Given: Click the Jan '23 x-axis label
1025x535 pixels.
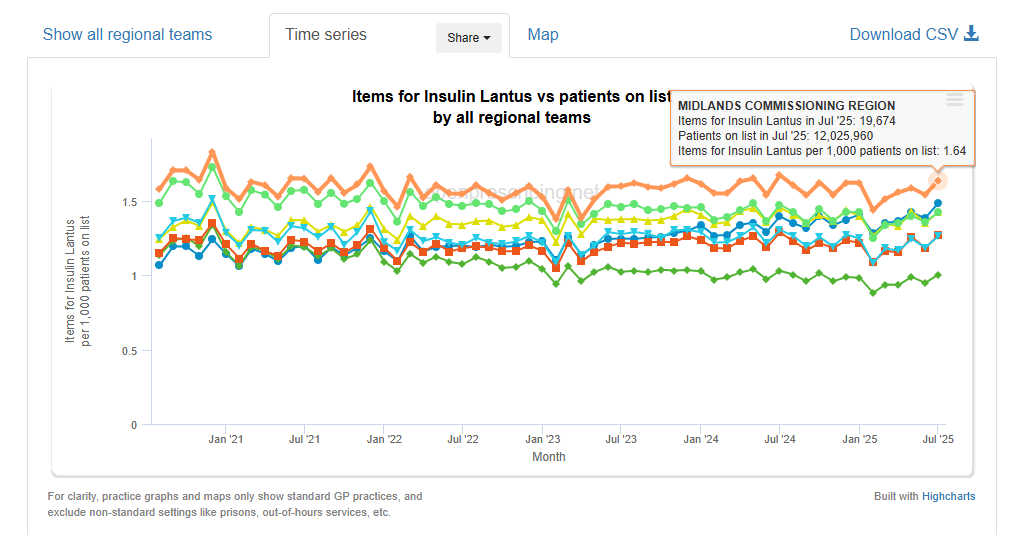Looking at the screenshot, I should [x=542, y=439].
